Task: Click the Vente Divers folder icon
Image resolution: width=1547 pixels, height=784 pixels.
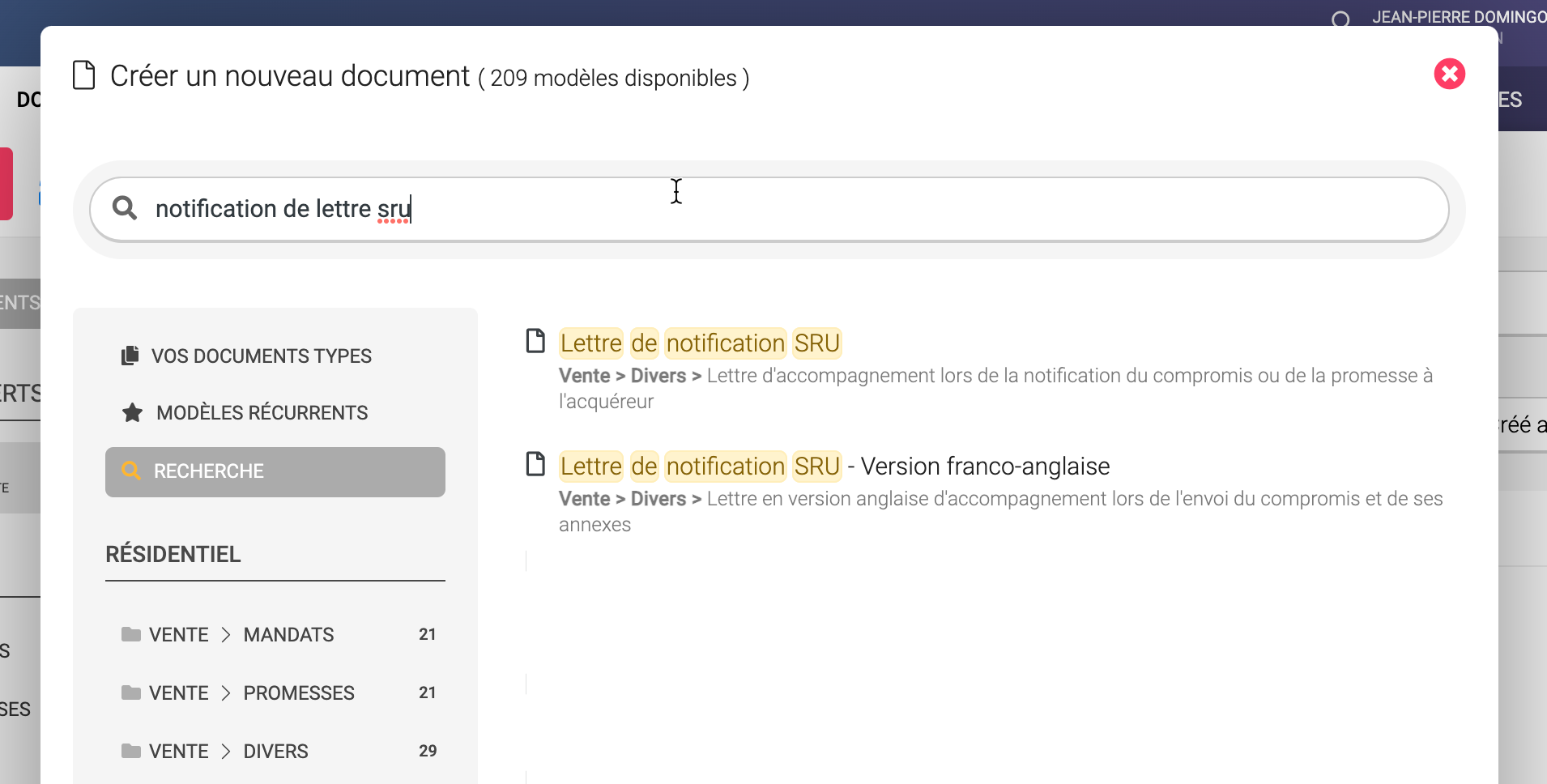Action: pos(130,751)
